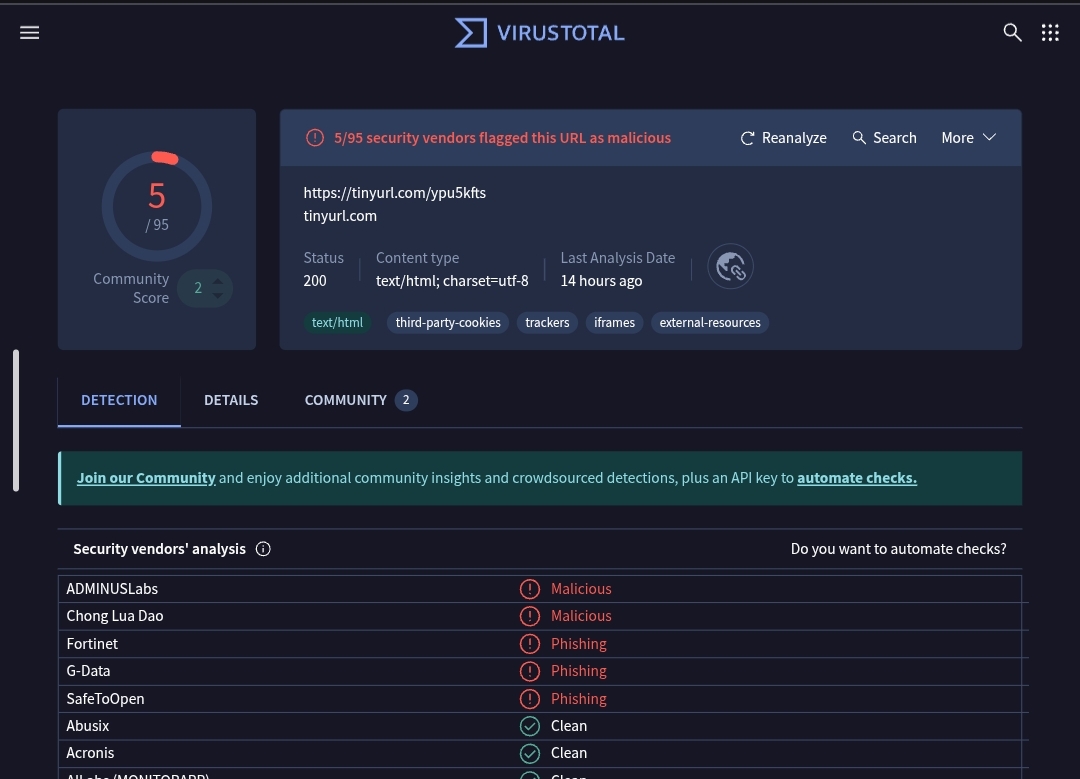
Task: Open the apps grid launcher
Action: pos(1049,32)
